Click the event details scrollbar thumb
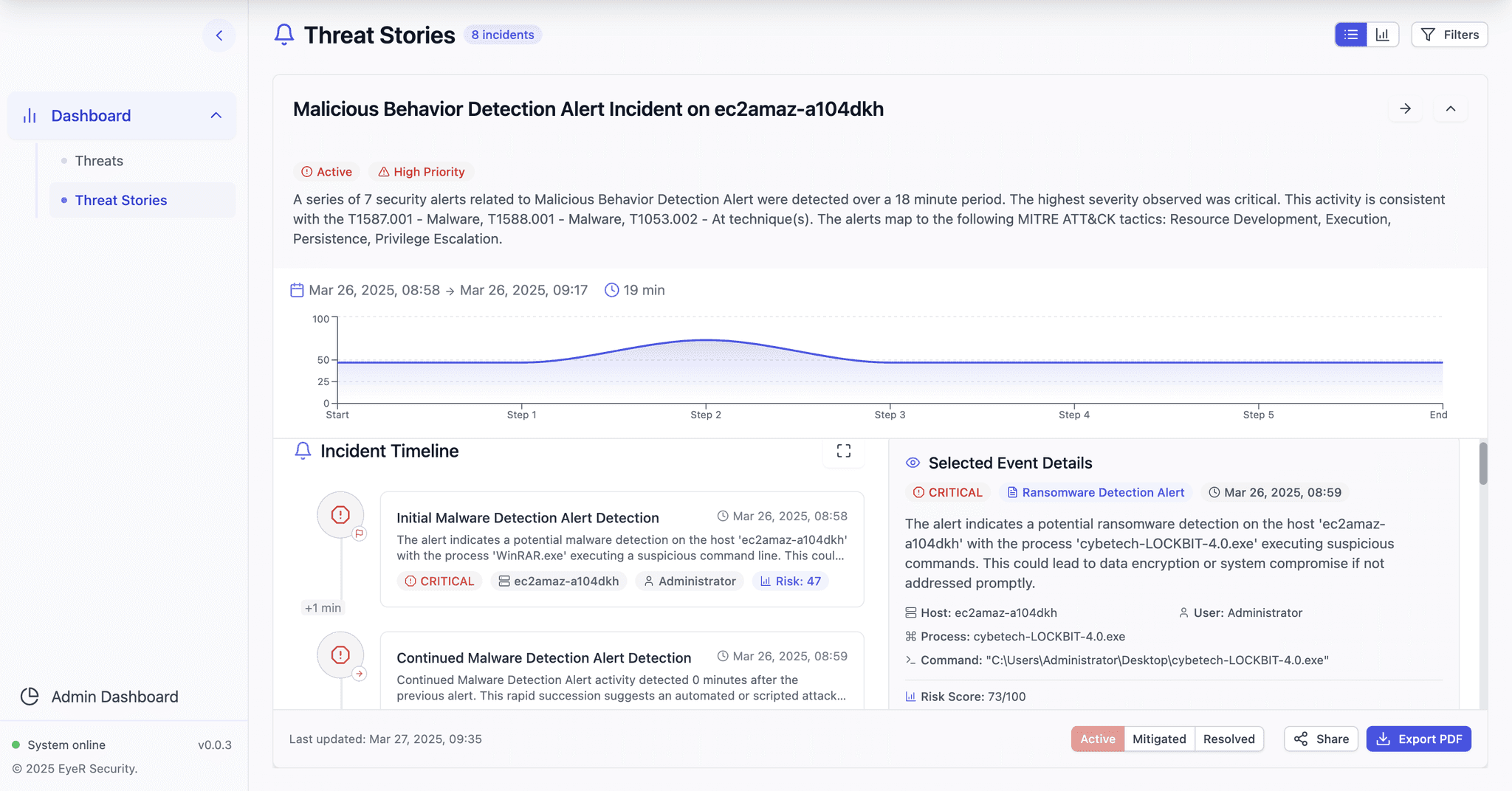Screen dimensions: 1512x791 coord(1483,463)
